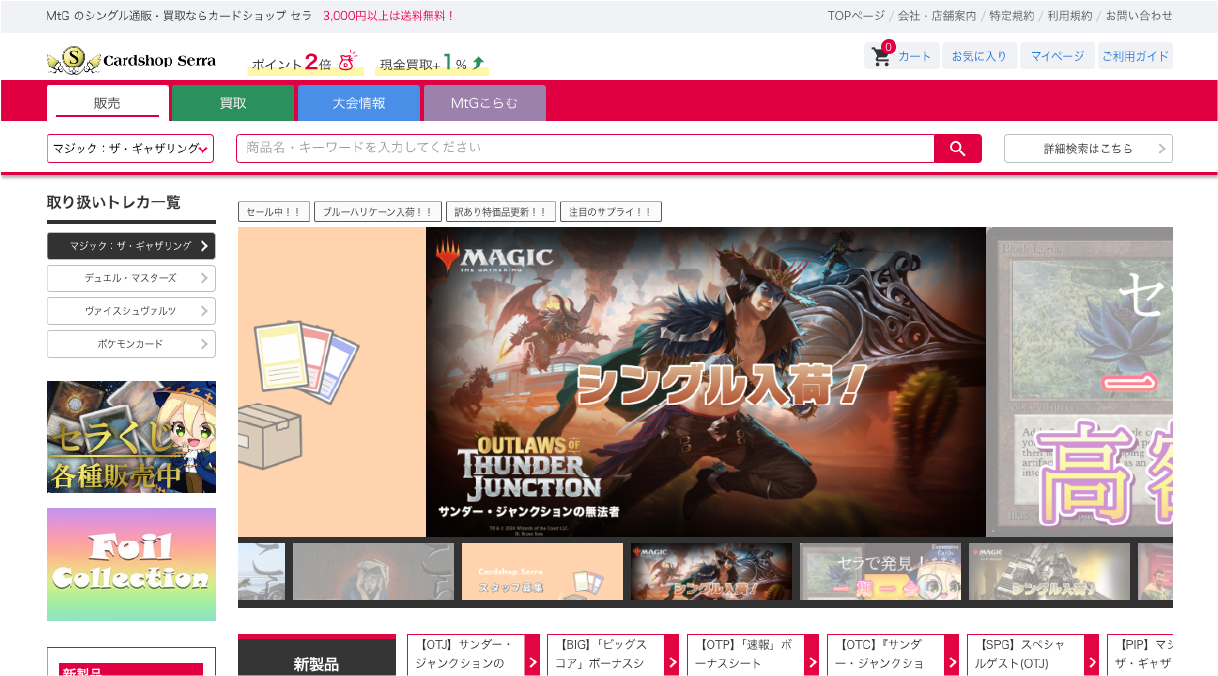
Task: Open the 利用規約 link
Action: click(x=1070, y=16)
